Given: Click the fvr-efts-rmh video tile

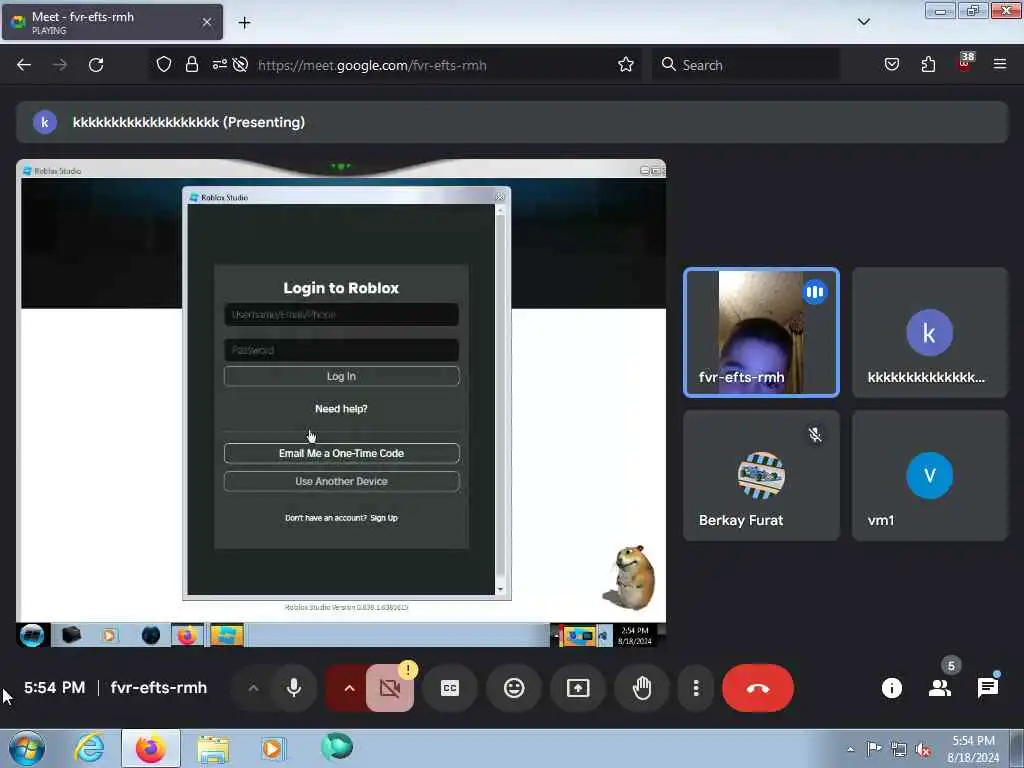Looking at the screenshot, I should [761, 332].
